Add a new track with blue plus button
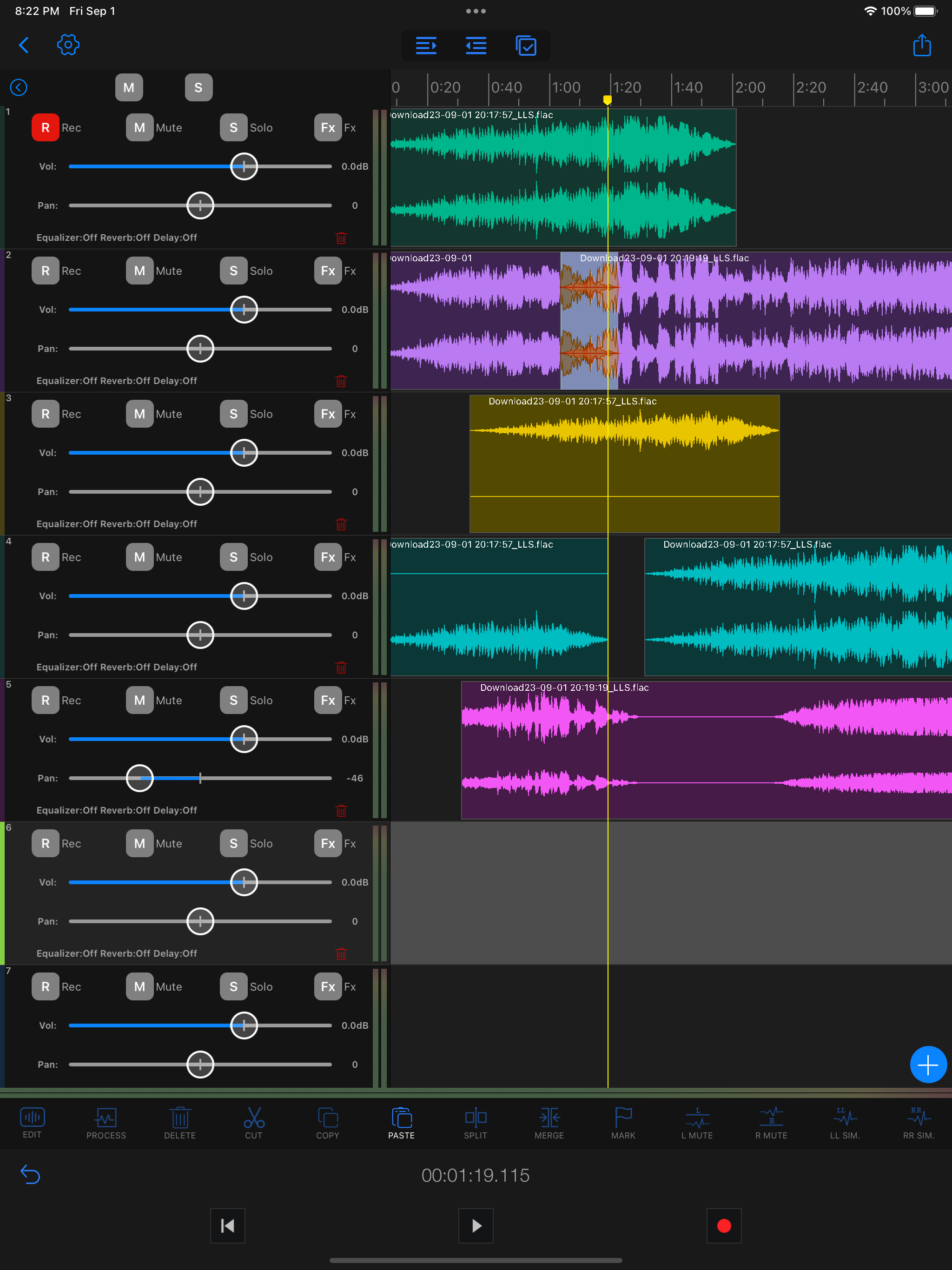This screenshot has height=1270, width=952. tap(928, 1065)
